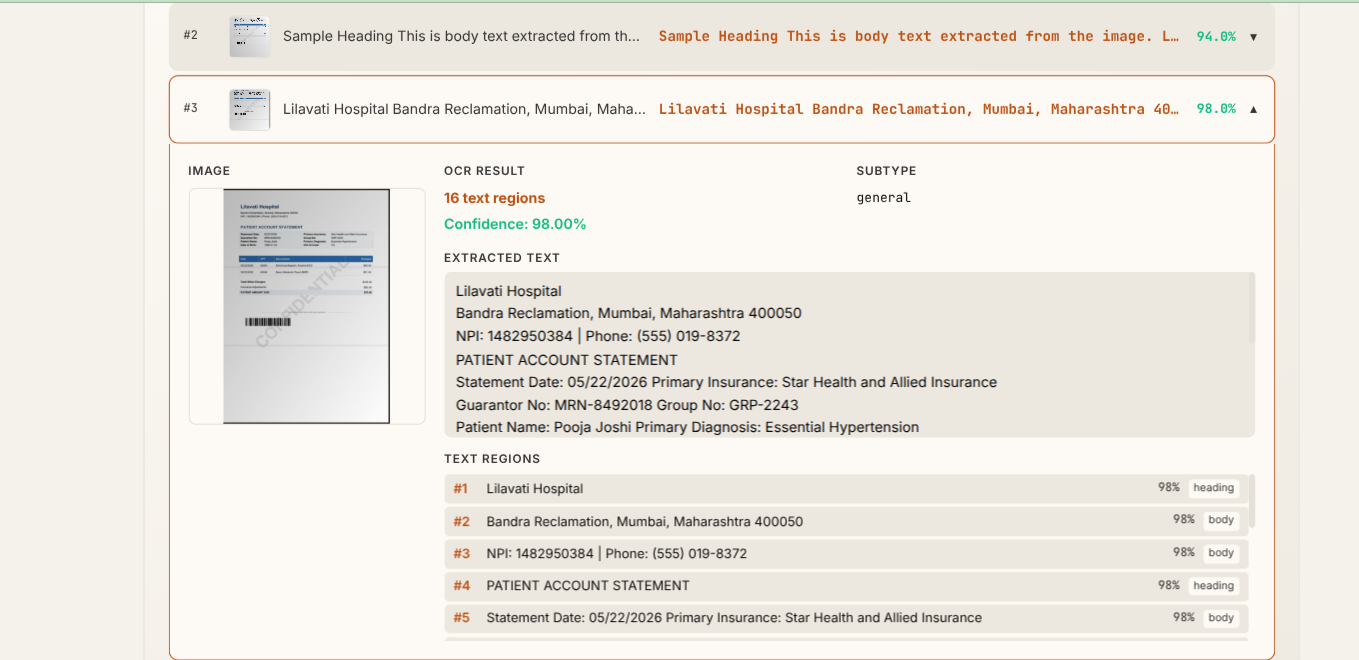
Task: Click the SUBTYPE section label
Action: pyautogui.click(x=886, y=171)
